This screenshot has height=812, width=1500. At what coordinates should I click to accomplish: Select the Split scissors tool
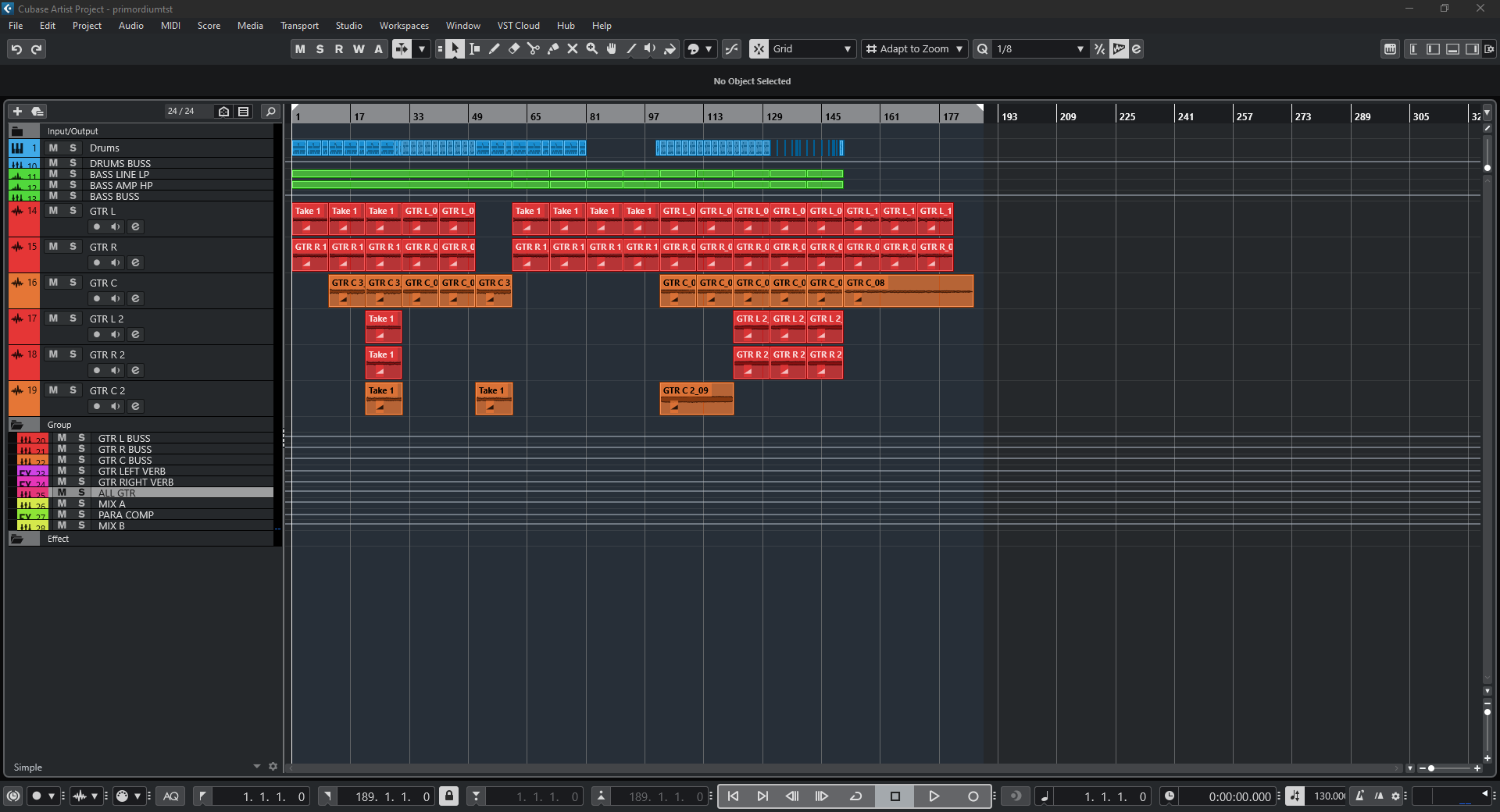point(533,49)
